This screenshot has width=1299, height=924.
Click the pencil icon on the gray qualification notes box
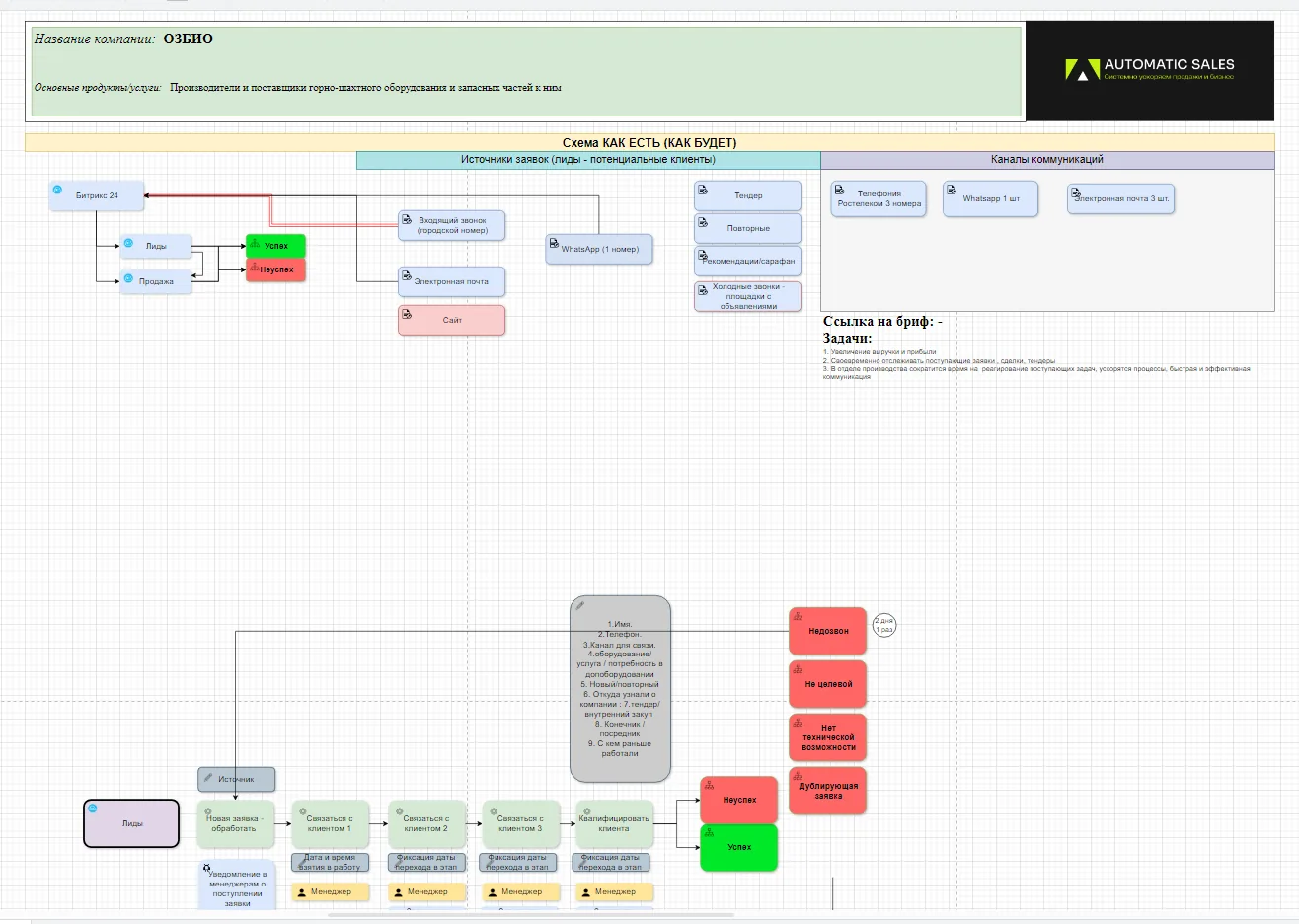(580, 605)
